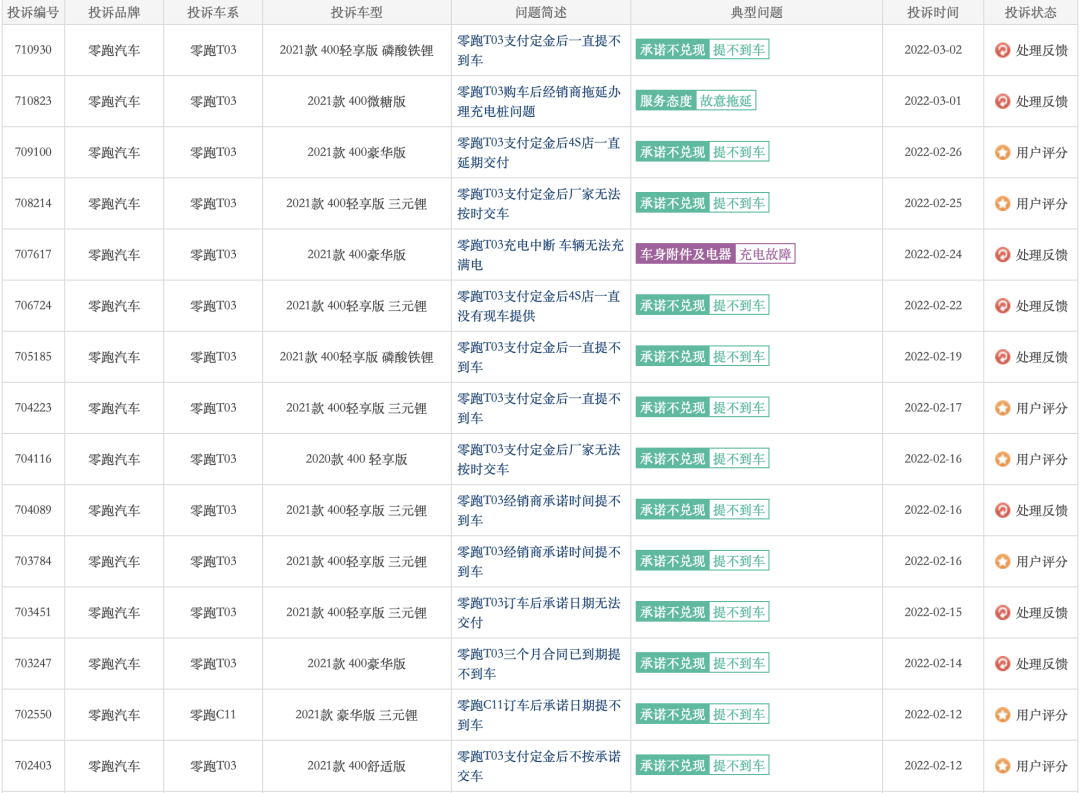Open complaint 704223 problem summary link
1080x793 pixels.
[x=539, y=408]
